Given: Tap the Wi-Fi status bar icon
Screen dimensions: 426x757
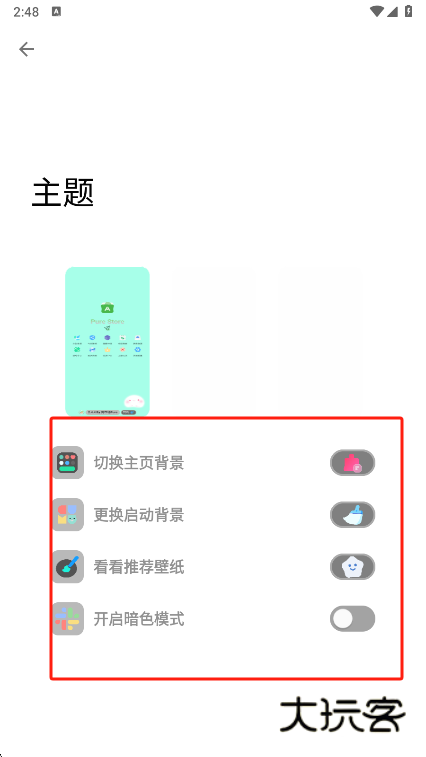Looking at the screenshot, I should coord(377,12).
